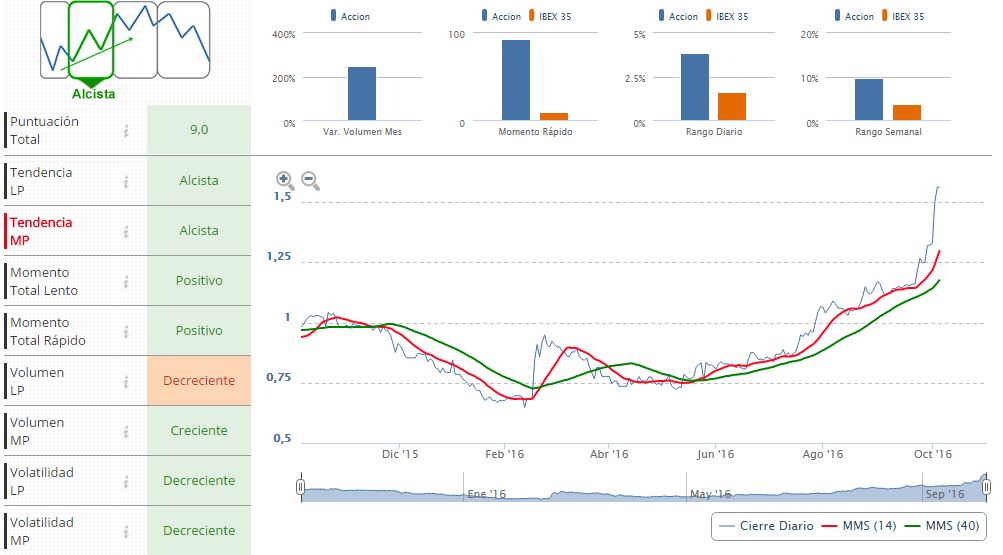Open info icon for Puntuación Total
This screenshot has width=1003, height=555.
[126, 130]
